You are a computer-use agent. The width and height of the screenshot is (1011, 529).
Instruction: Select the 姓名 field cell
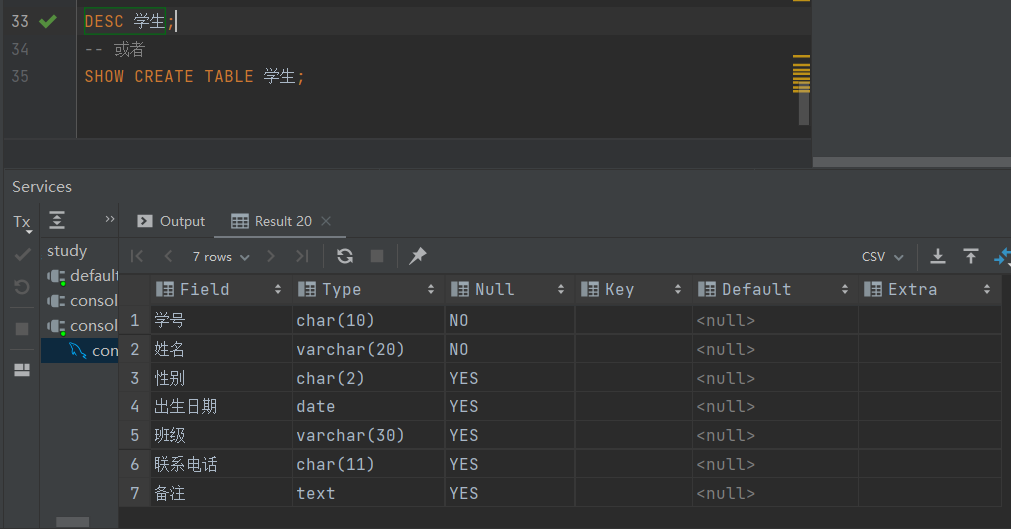click(221, 349)
